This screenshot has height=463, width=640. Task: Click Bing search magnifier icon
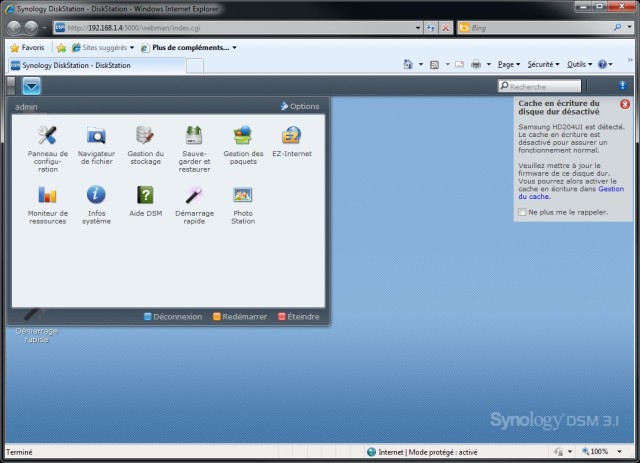617,27
